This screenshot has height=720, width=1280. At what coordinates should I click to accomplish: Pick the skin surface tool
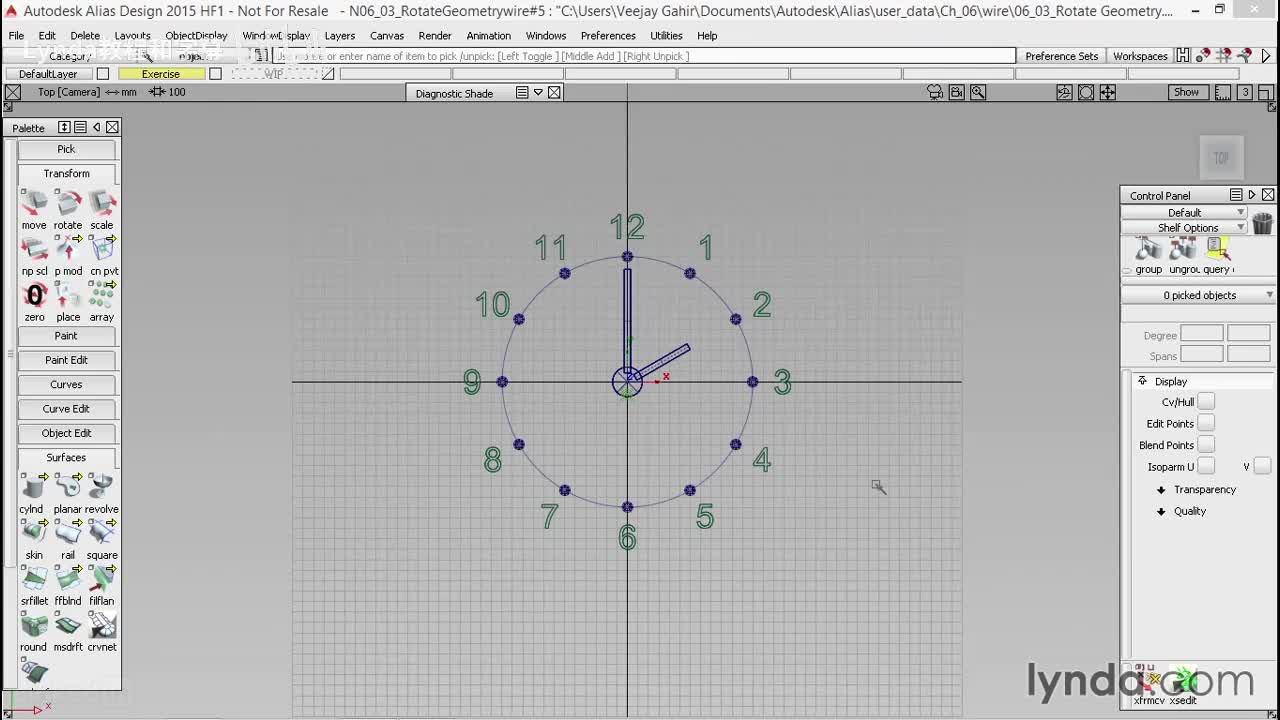click(34, 534)
